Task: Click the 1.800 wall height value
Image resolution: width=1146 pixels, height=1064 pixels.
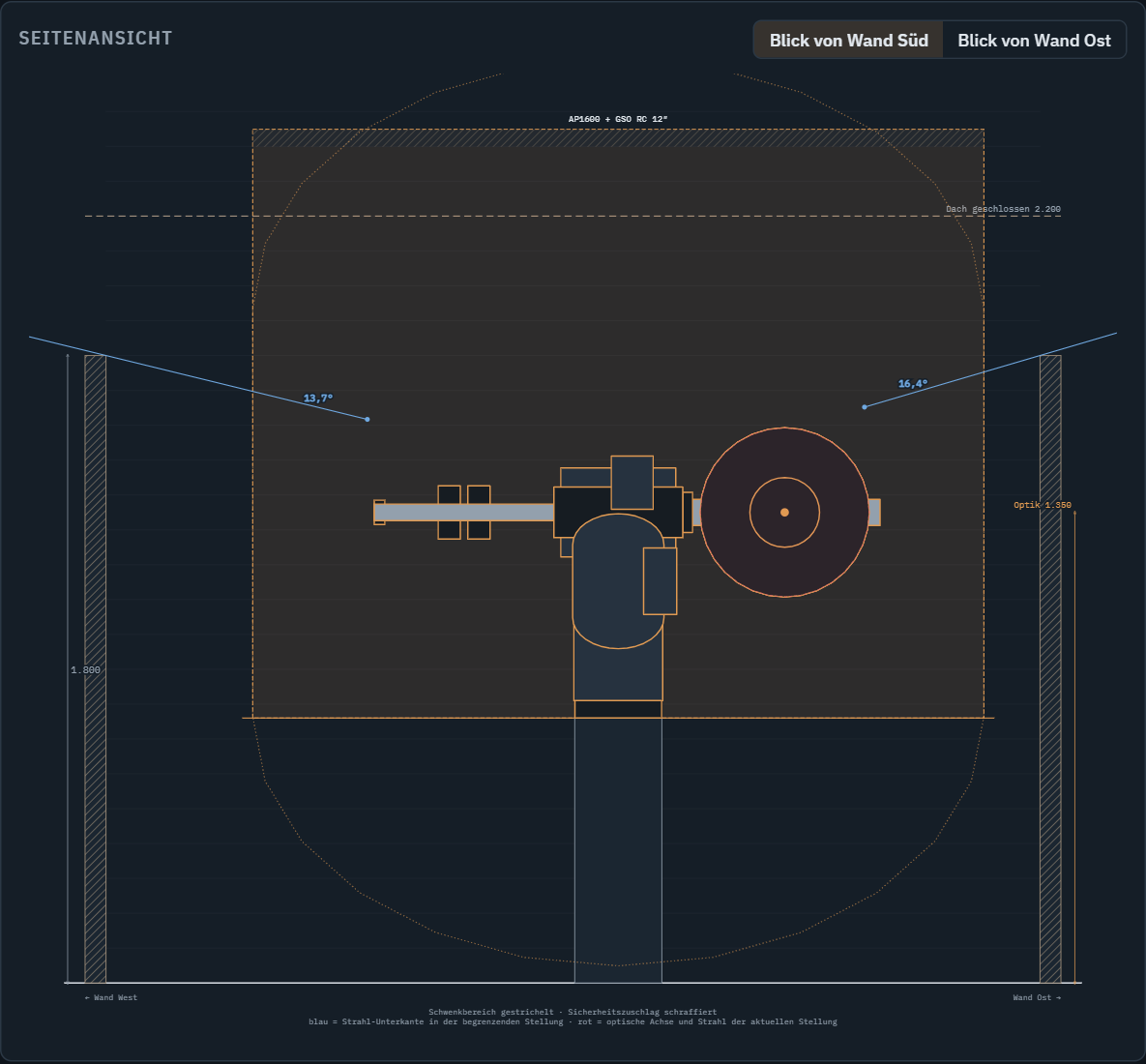Action: click(x=85, y=670)
